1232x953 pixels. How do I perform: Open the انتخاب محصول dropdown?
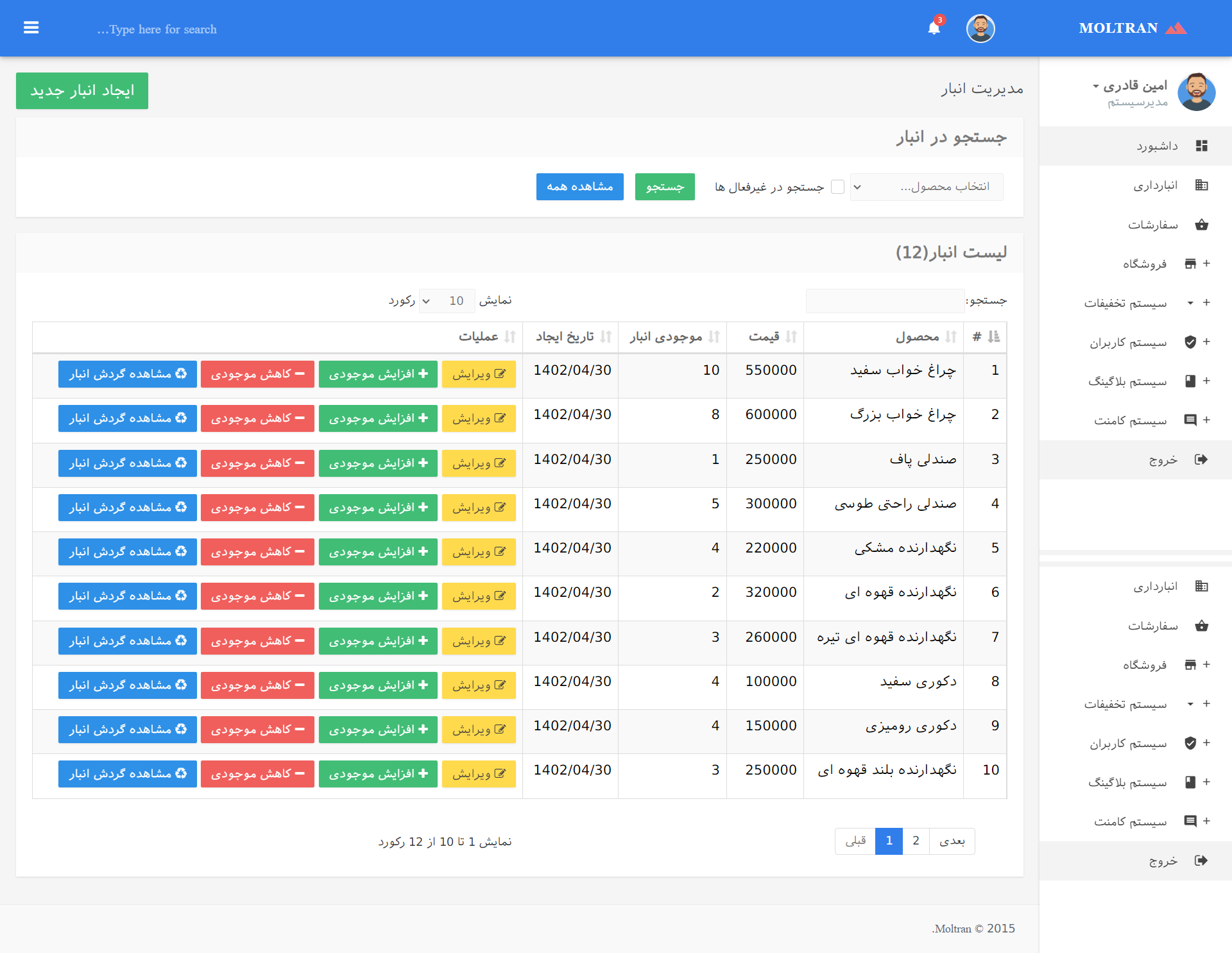tap(927, 187)
